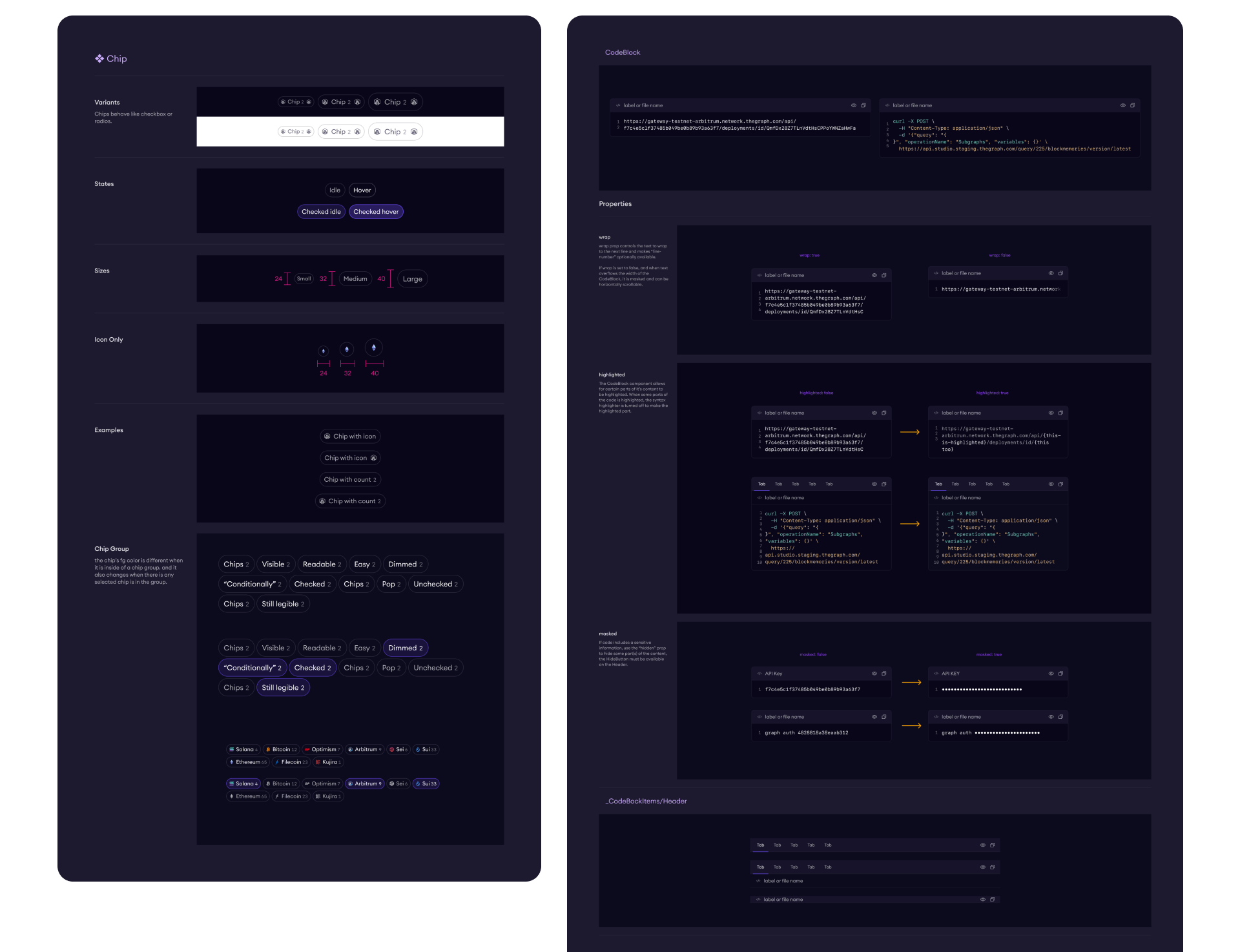Copy the curl POST code block at top

point(1132,105)
